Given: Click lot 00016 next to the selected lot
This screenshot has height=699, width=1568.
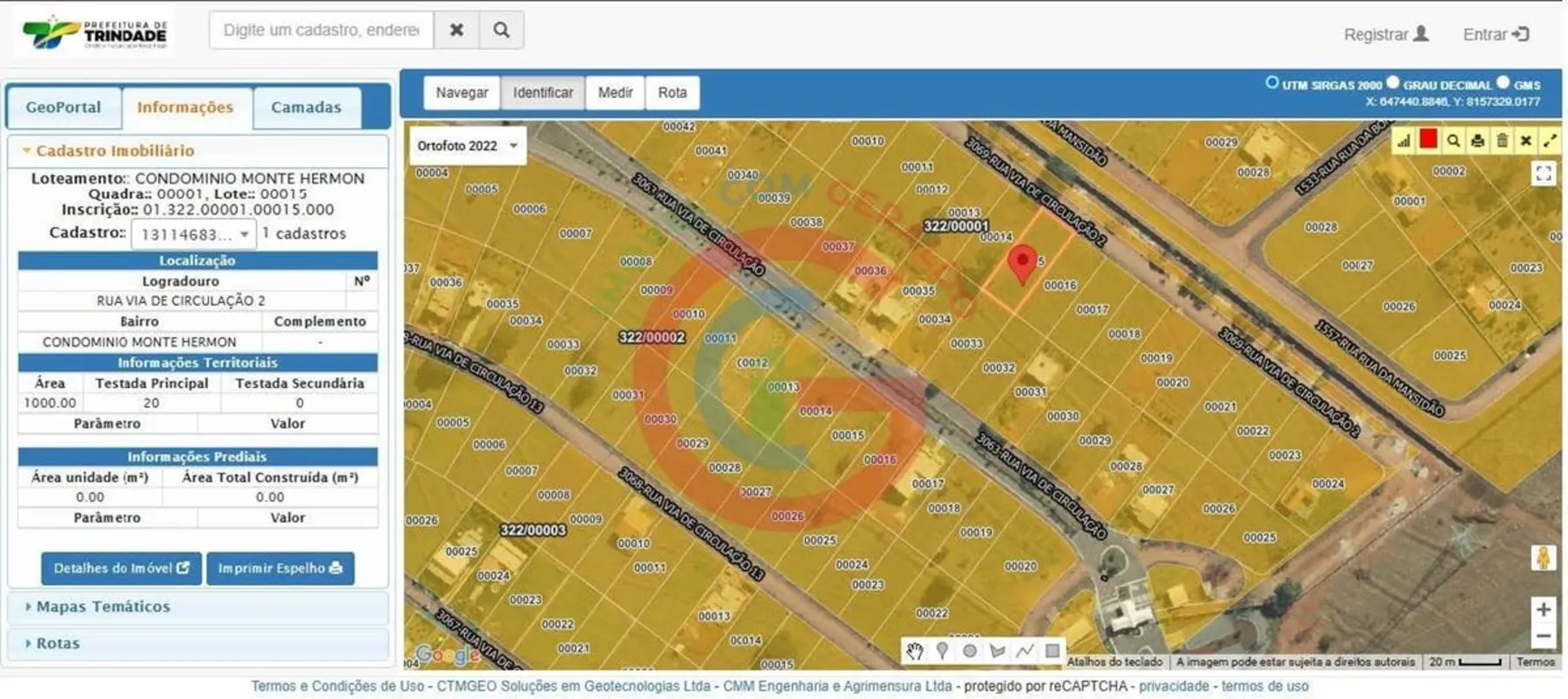Looking at the screenshot, I should pos(1060,285).
